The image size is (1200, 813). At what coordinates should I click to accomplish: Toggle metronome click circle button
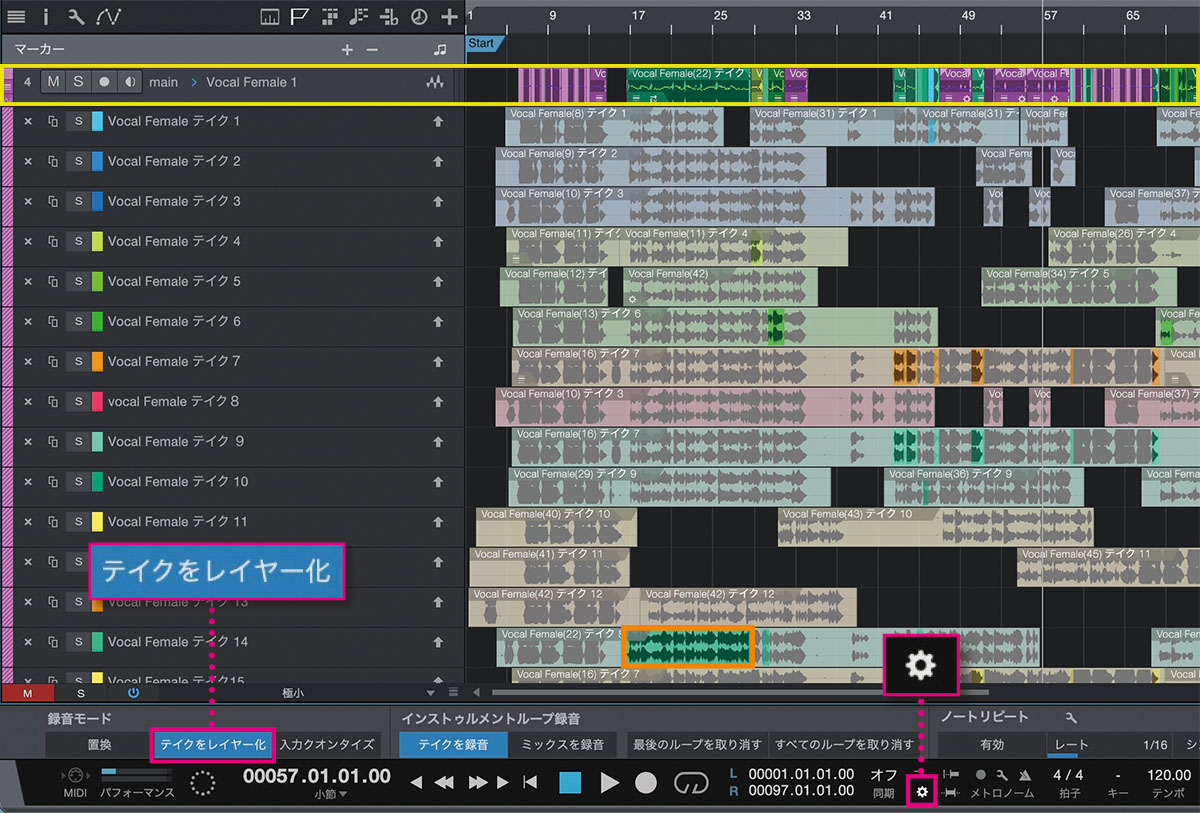981,775
